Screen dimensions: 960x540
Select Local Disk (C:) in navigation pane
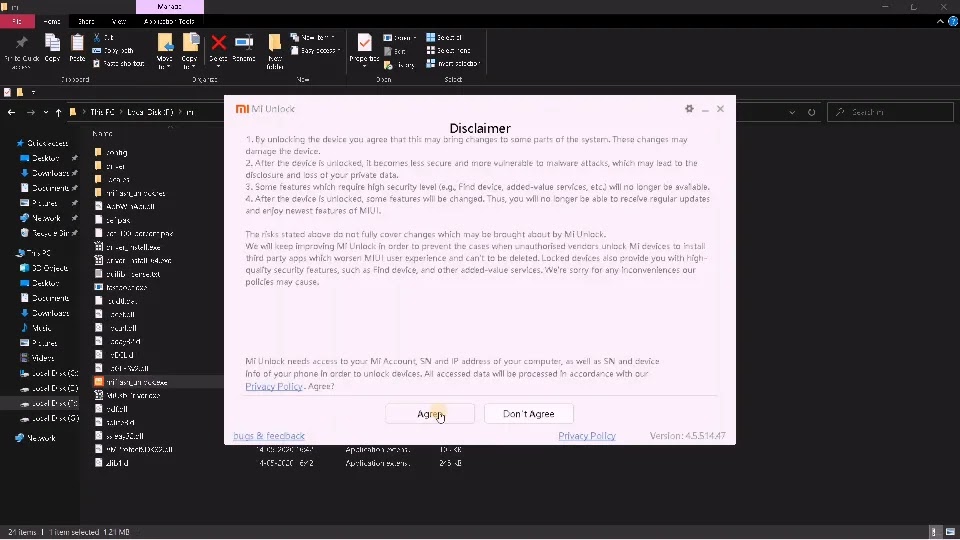tap(49, 373)
